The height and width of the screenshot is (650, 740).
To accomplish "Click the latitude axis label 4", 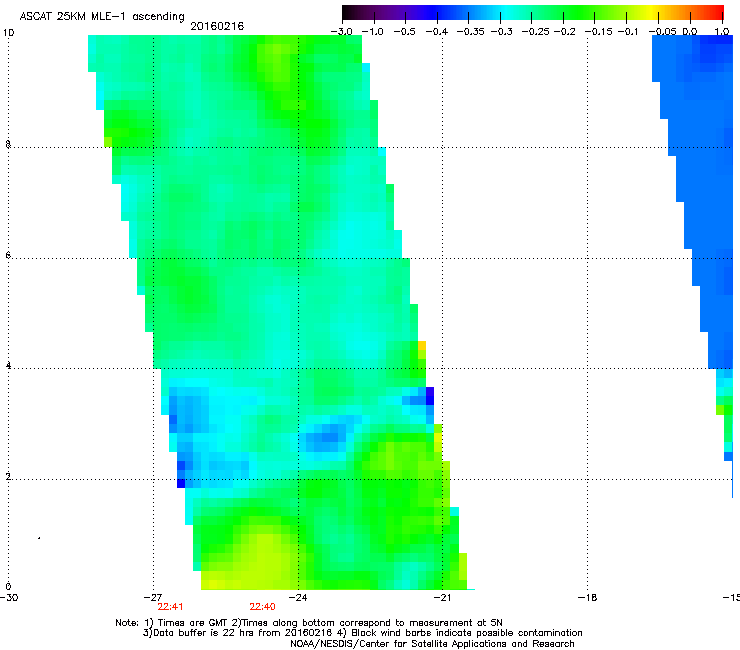I will (x=8, y=365).
